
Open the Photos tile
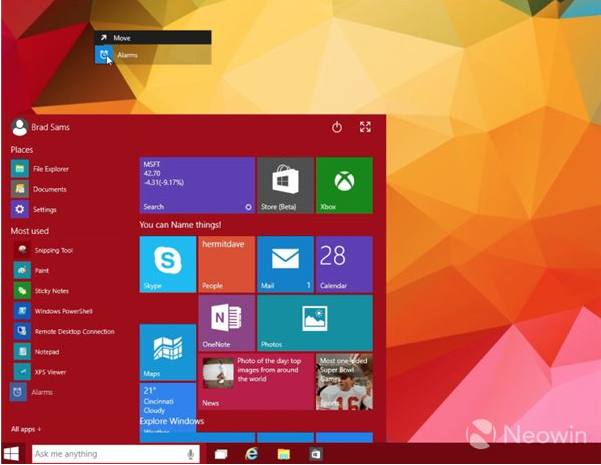tap(314, 322)
